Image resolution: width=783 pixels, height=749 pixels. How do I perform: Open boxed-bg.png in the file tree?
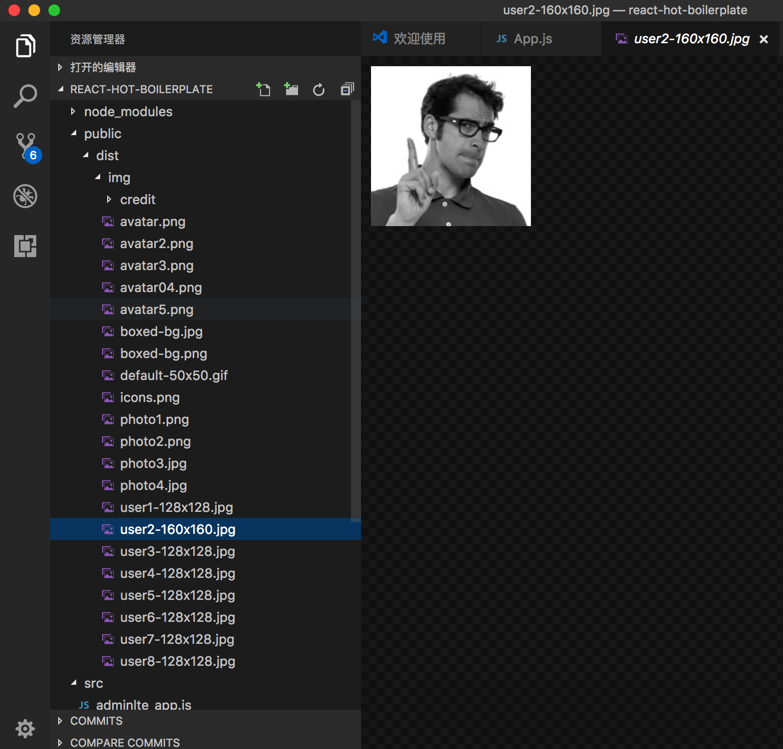(x=205, y=354)
